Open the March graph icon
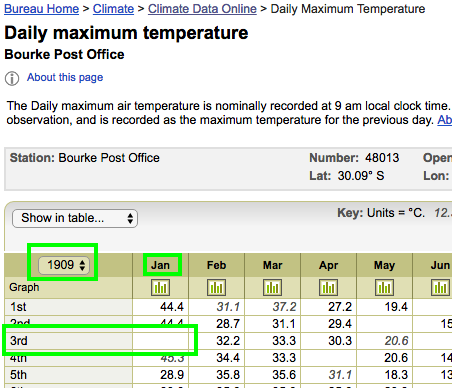Viewport: 452px width, 388px height. [x=272, y=288]
